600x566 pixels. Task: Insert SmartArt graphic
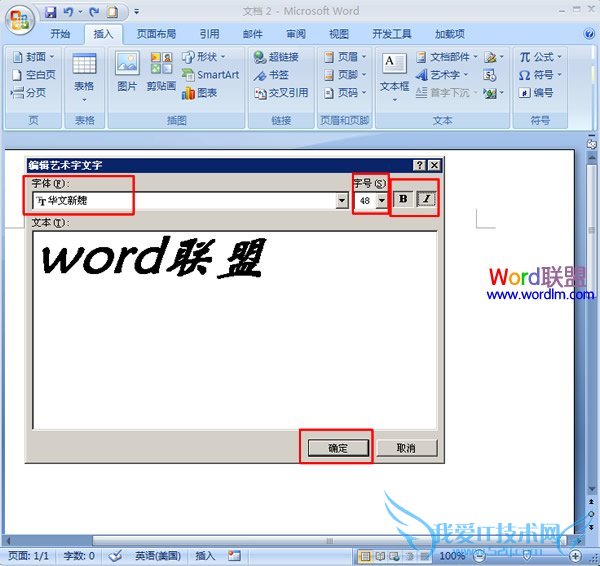[x=210, y=75]
